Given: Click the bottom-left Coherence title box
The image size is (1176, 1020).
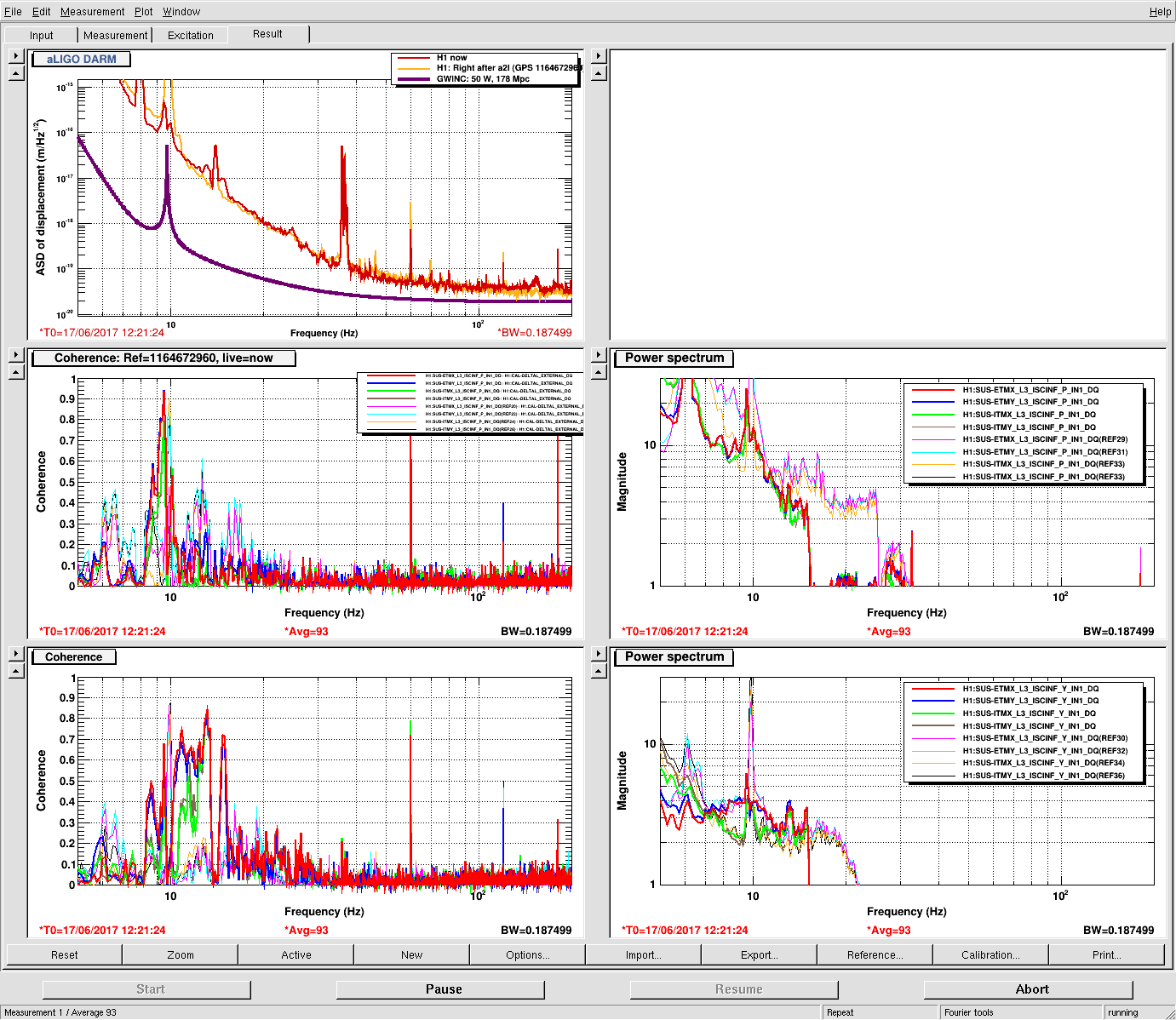Looking at the screenshot, I should (x=74, y=657).
